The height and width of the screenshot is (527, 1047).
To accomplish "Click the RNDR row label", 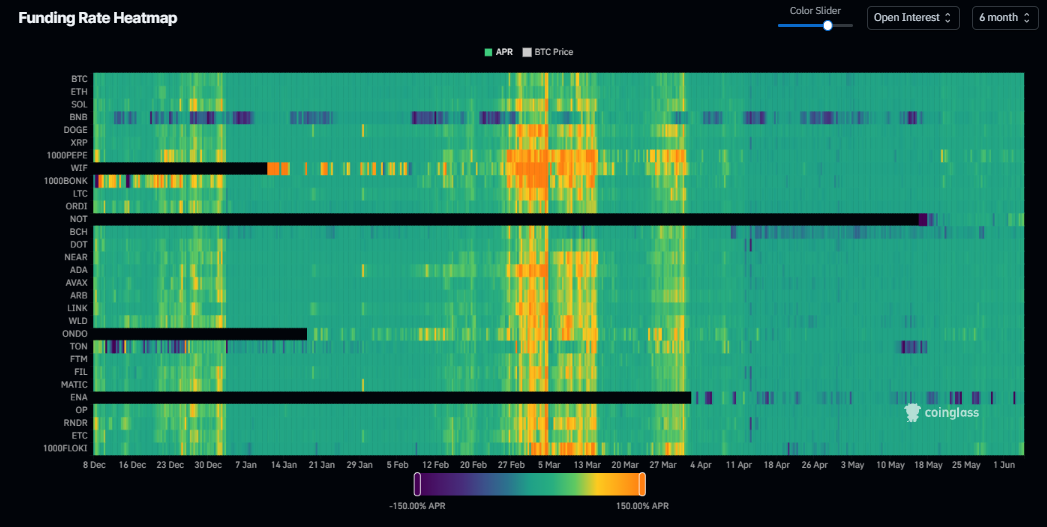I will click(76, 423).
